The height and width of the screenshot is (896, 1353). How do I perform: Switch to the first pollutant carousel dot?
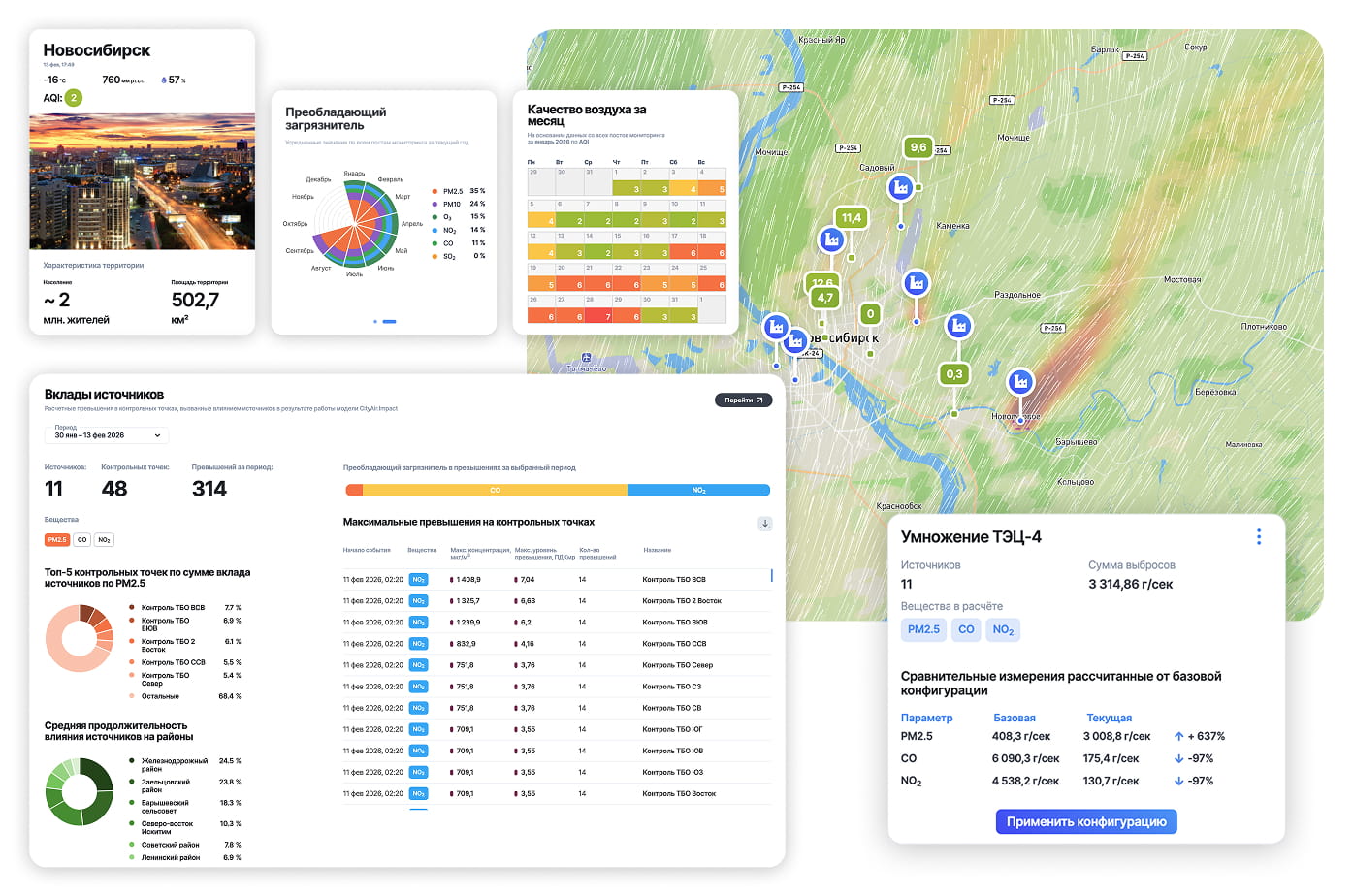[x=375, y=321]
